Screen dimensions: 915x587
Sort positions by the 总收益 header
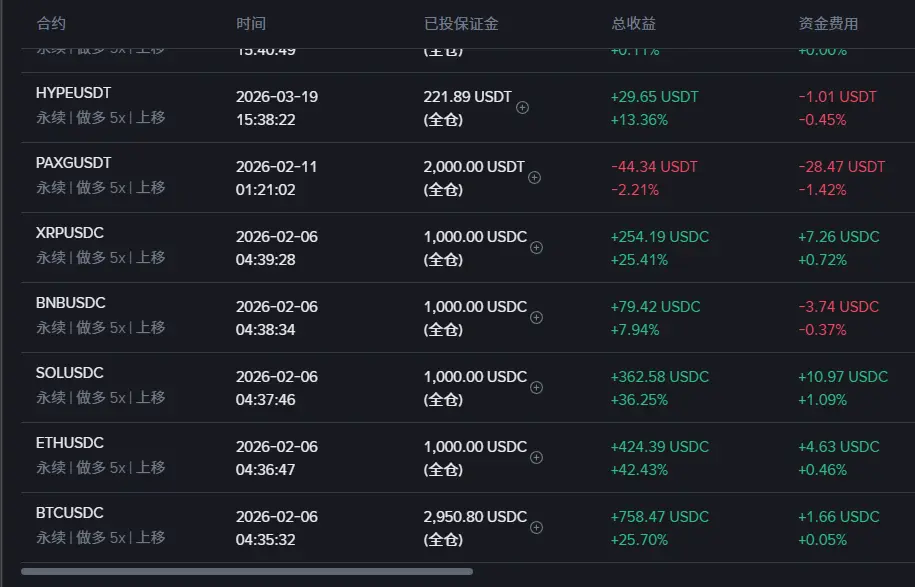click(x=634, y=23)
